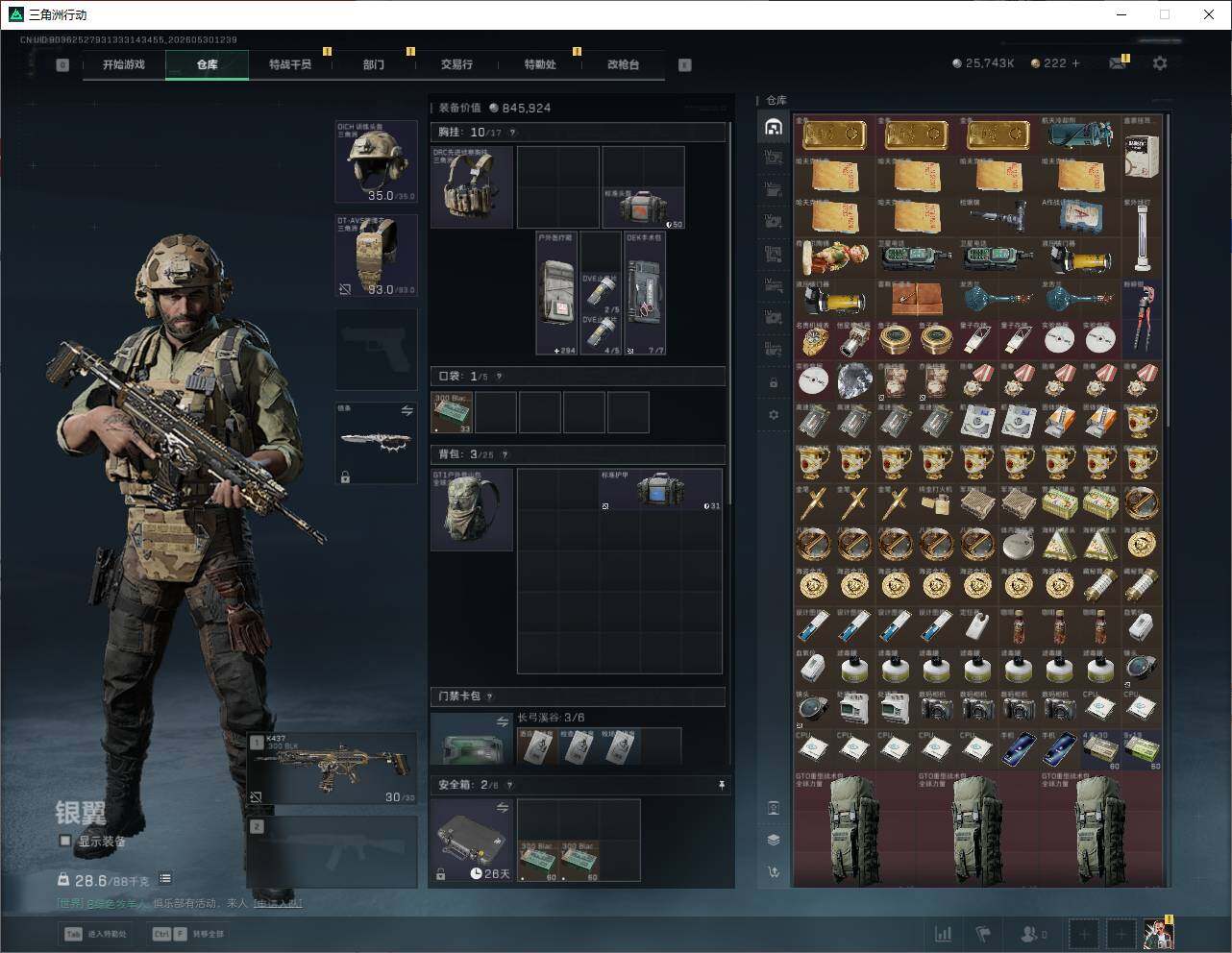Select the DT-AVS body armor slot
Image resolution: width=1232 pixels, height=953 pixels.
tap(376, 255)
